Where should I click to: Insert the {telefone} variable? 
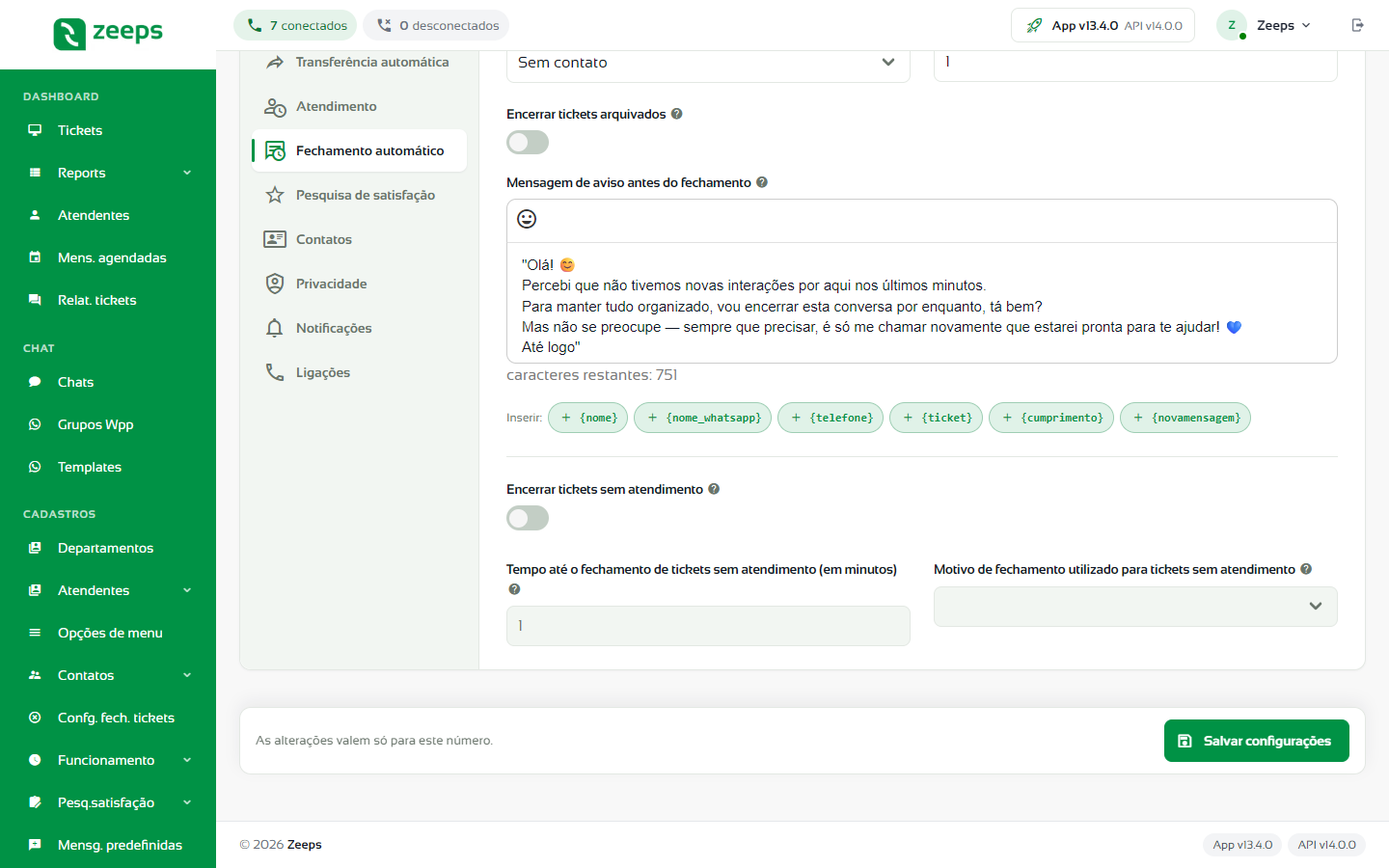(x=831, y=418)
